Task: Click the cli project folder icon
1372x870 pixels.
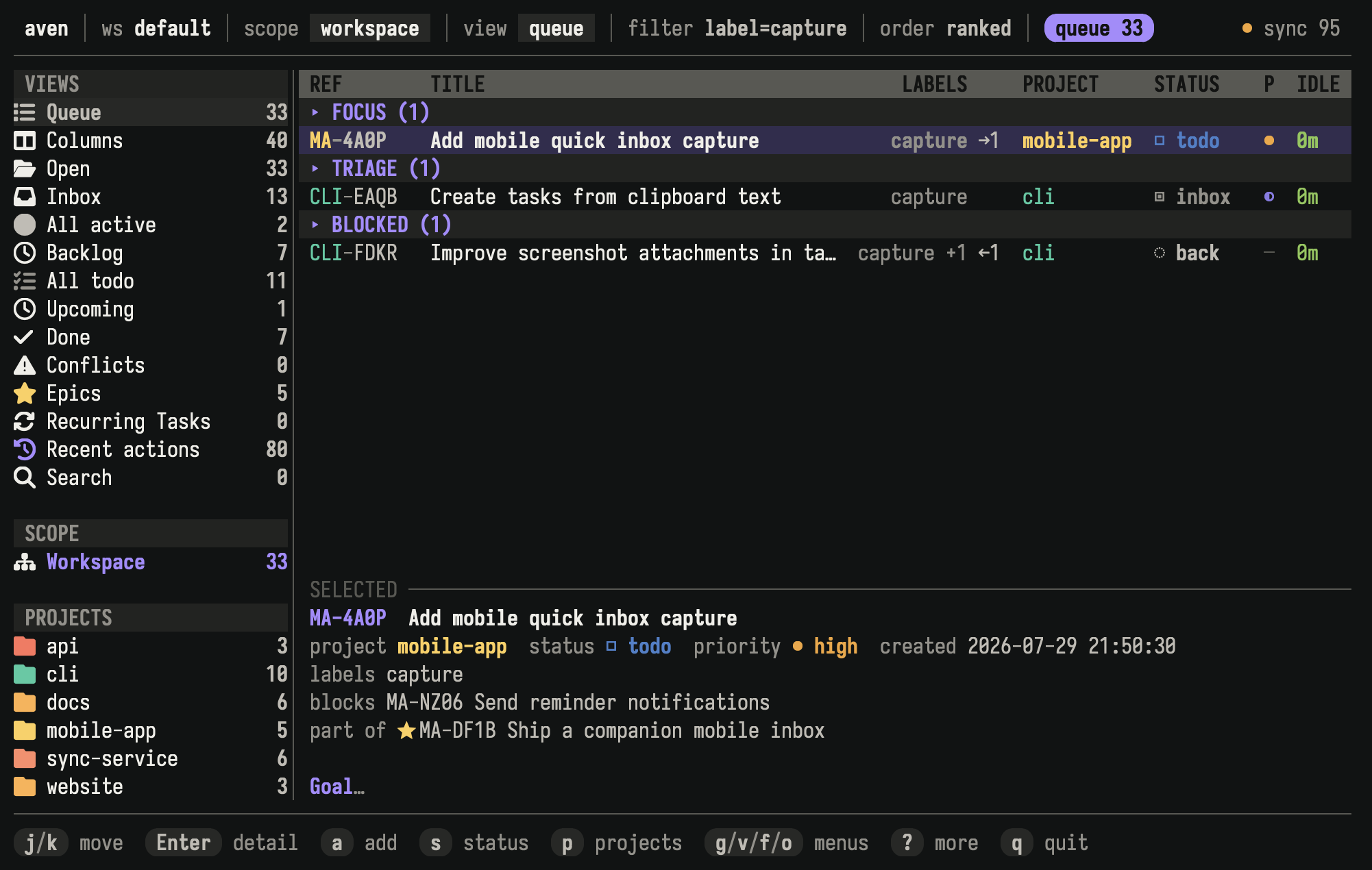Action: pyautogui.click(x=25, y=674)
